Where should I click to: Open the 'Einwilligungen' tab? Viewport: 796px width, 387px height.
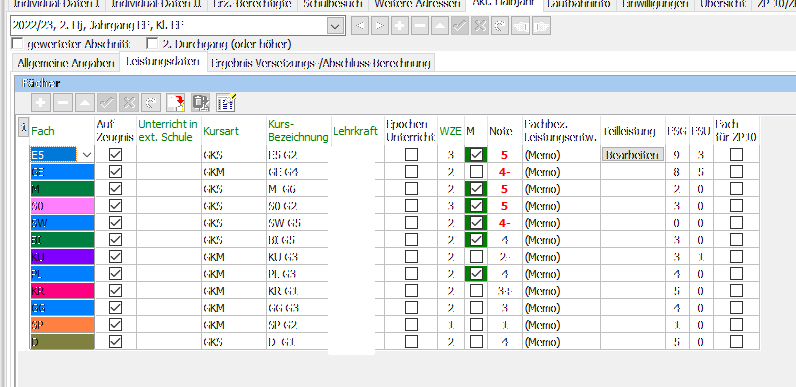[655, 4]
